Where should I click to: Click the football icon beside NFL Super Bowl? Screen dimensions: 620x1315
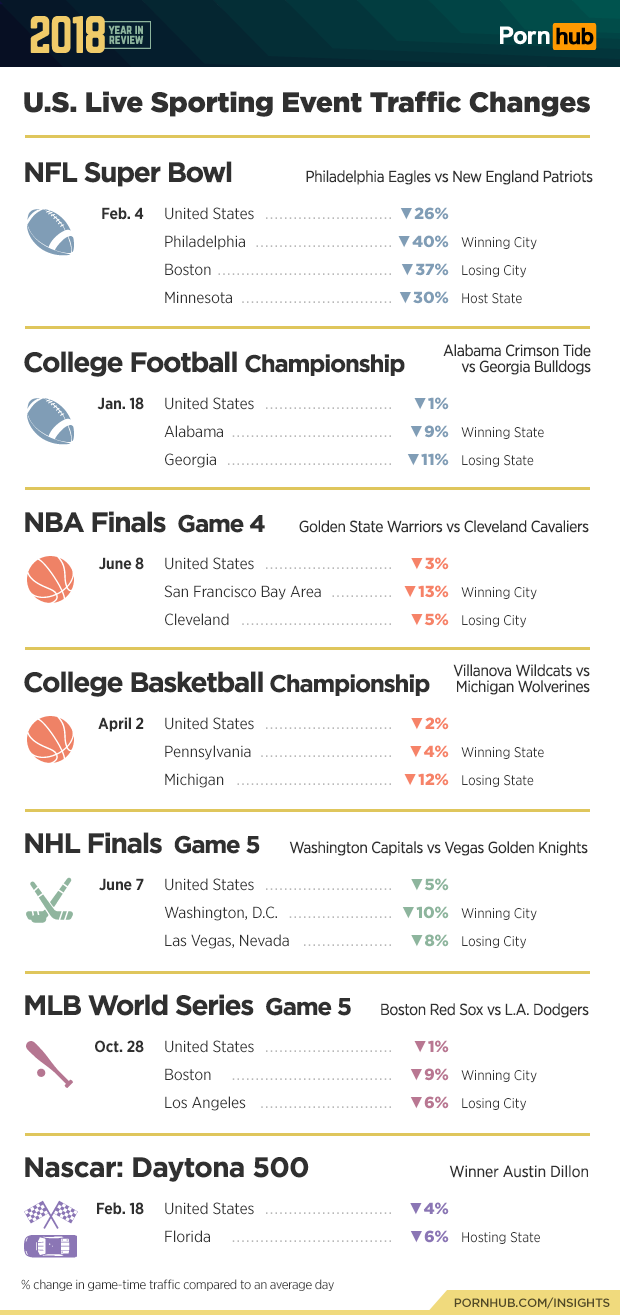pos(50,232)
